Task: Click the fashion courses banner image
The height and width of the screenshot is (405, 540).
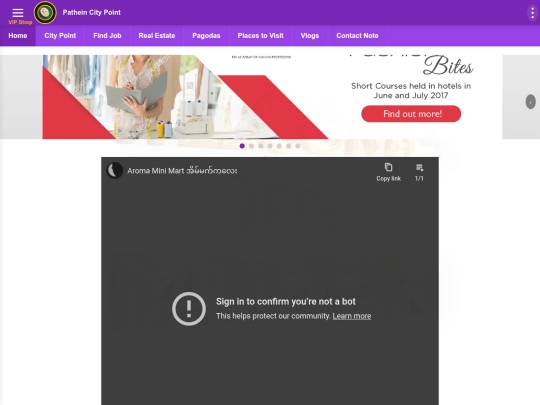Action: click(x=272, y=97)
